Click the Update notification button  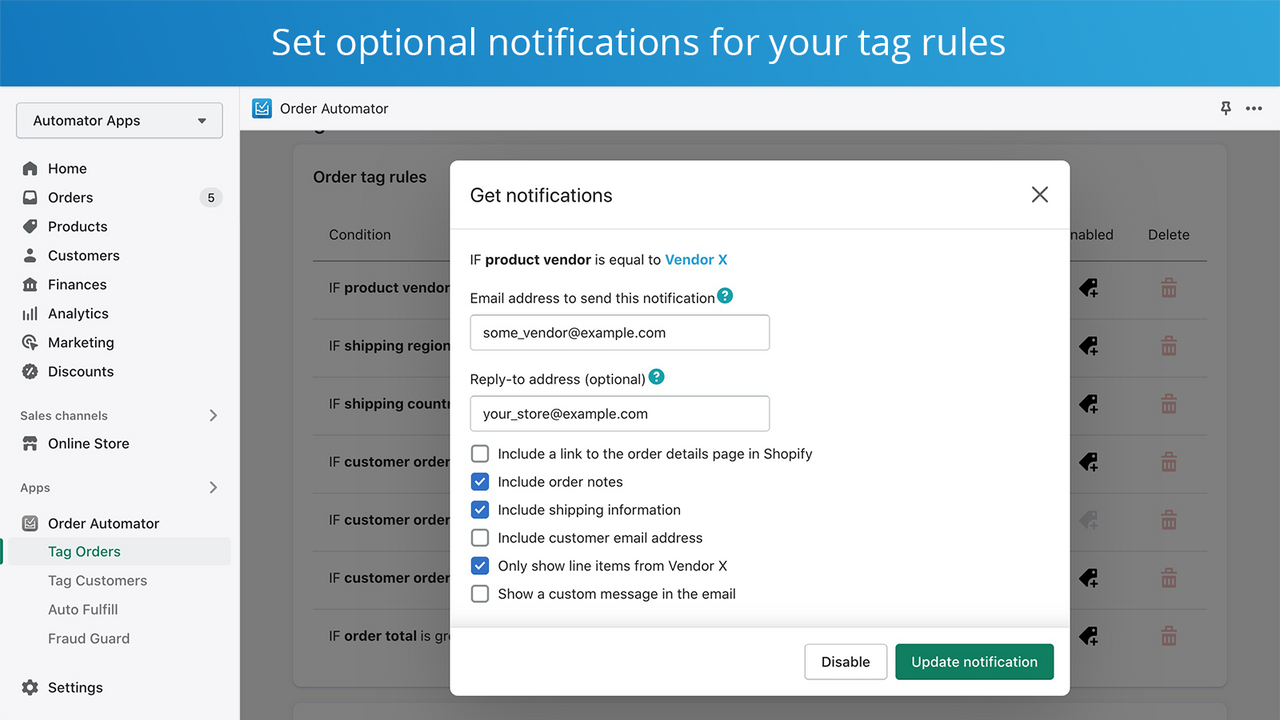pyautogui.click(x=975, y=661)
